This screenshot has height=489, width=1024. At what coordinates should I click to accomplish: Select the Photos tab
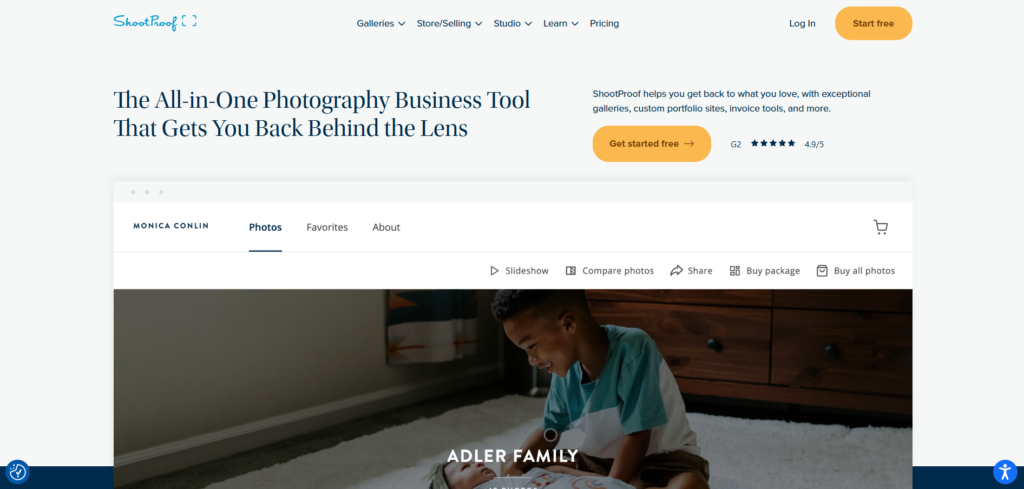click(x=265, y=227)
